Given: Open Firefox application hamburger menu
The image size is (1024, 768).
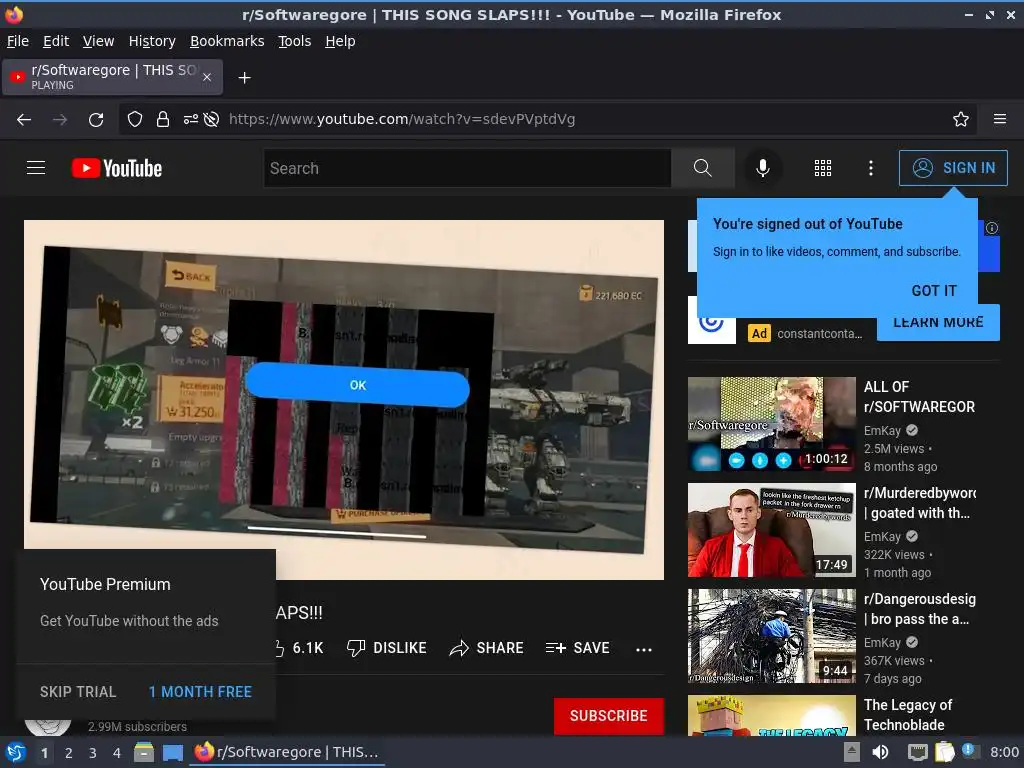Looking at the screenshot, I should pos(1000,119).
